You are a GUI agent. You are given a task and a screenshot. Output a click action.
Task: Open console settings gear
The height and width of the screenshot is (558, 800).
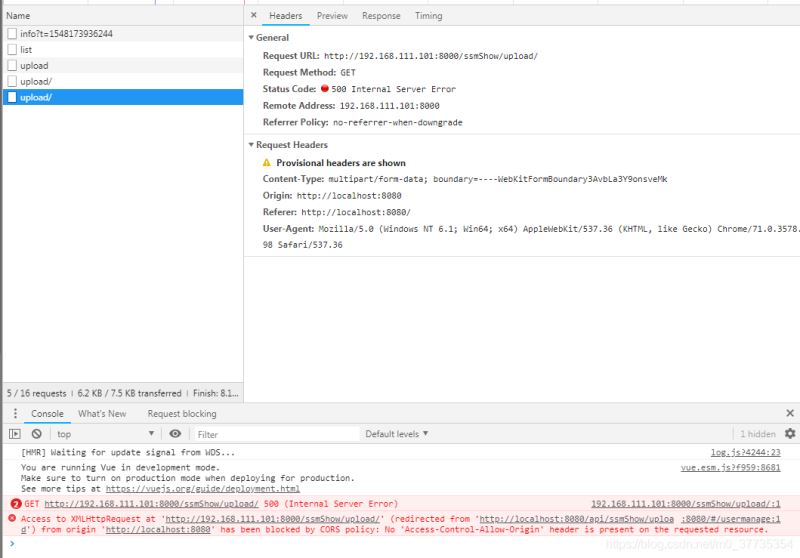click(790, 434)
